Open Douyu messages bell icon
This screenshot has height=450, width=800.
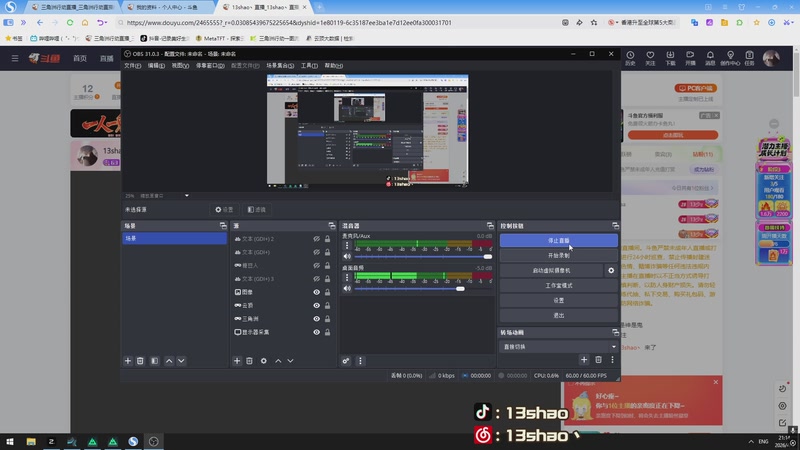click(x=710, y=58)
